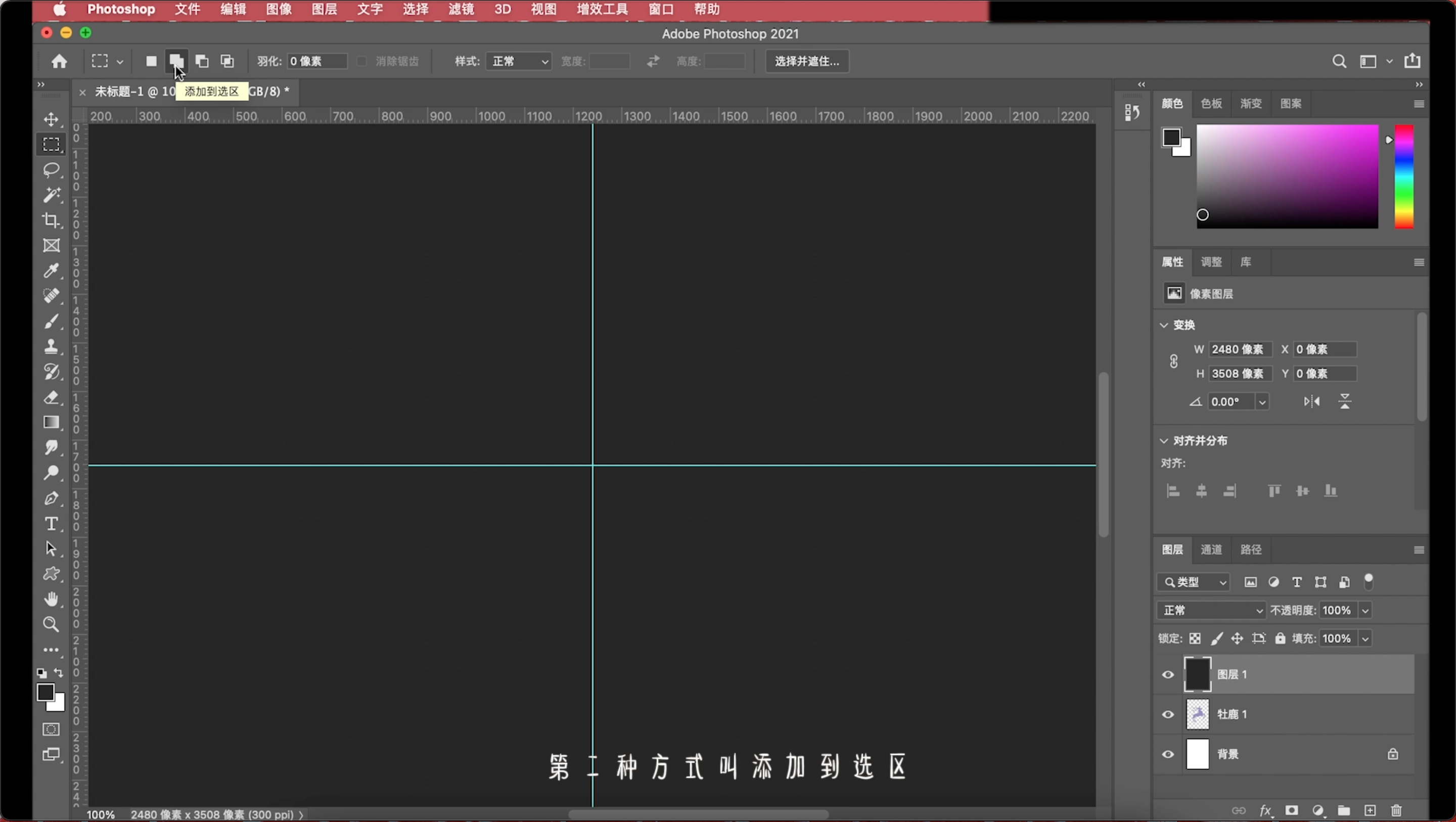1456x822 pixels.
Task: Click the Home icon in options bar
Action: pyautogui.click(x=59, y=61)
